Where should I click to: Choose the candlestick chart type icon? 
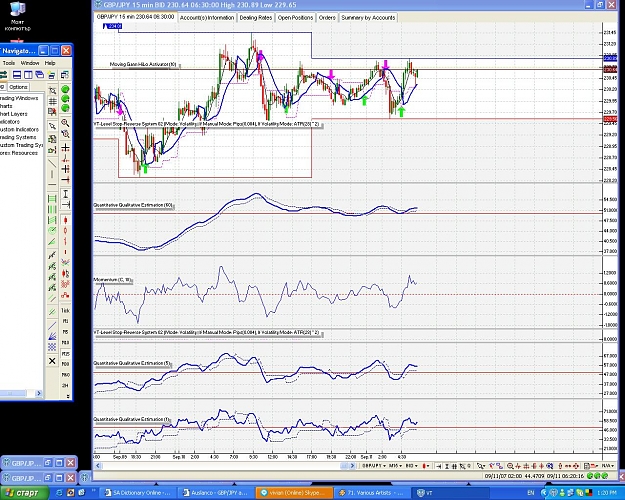pyautogui.click(x=65, y=220)
